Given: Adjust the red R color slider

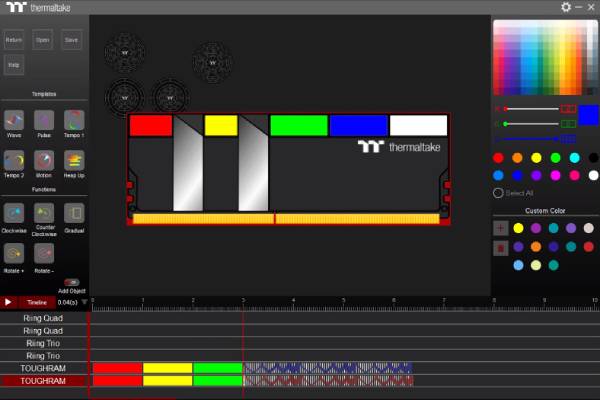Looking at the screenshot, I should (x=531, y=109).
